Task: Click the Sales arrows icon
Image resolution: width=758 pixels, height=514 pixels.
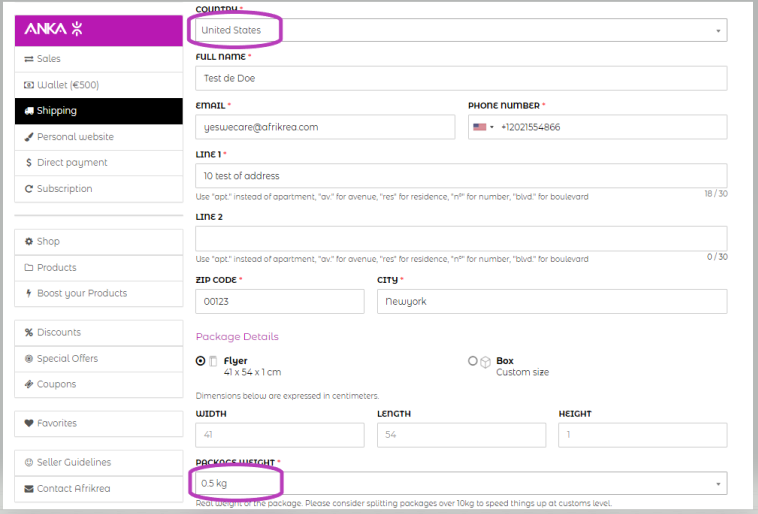Action: (29, 59)
